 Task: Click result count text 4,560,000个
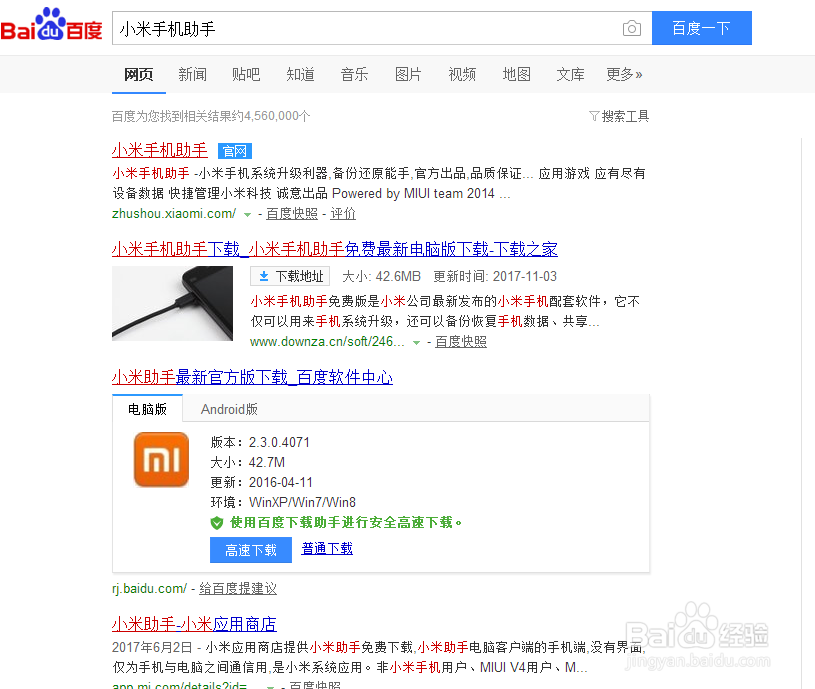pyautogui.click(x=277, y=116)
